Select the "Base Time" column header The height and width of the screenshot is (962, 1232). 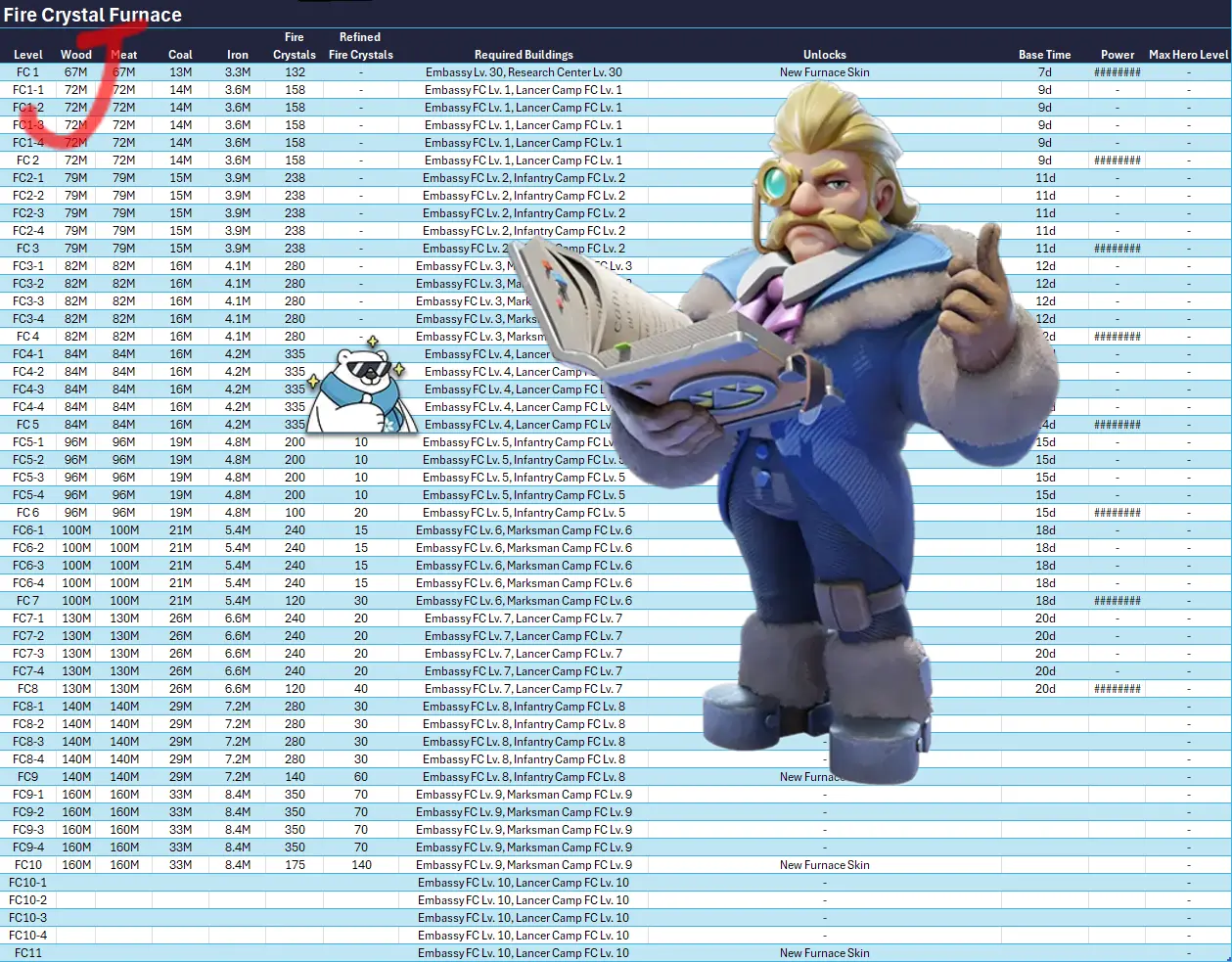tap(1045, 55)
